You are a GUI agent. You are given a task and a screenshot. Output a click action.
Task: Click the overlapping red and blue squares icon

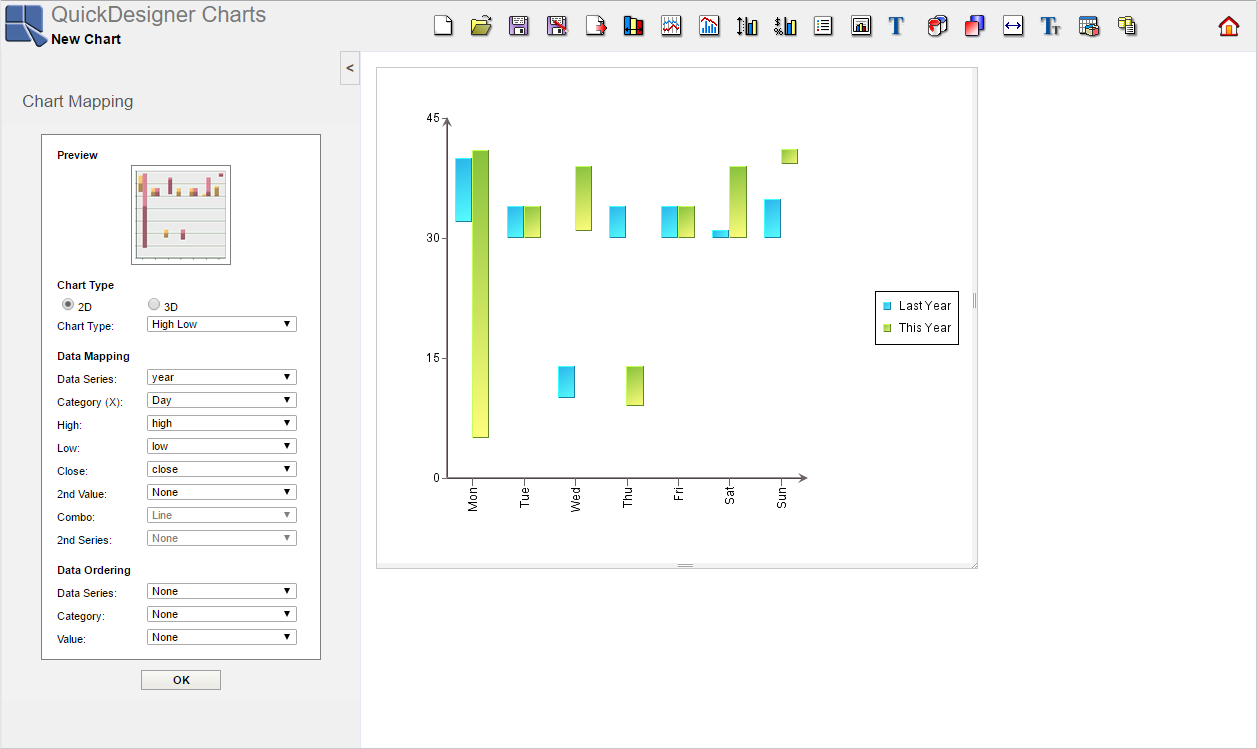975,26
